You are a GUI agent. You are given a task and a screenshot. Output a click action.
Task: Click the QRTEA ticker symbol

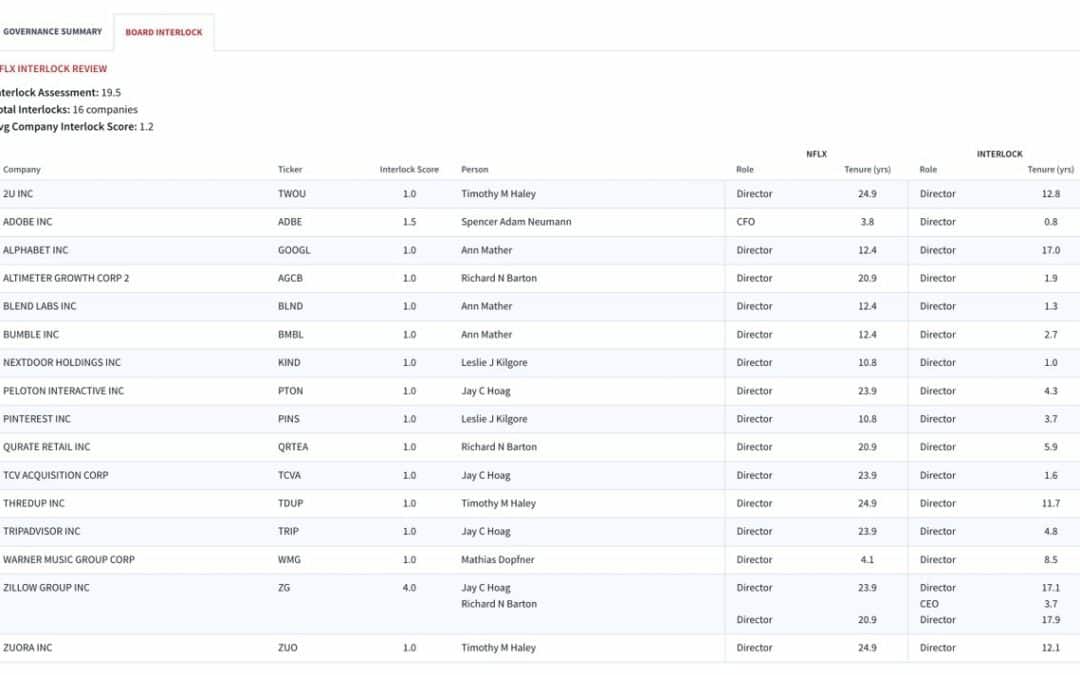[293, 447]
